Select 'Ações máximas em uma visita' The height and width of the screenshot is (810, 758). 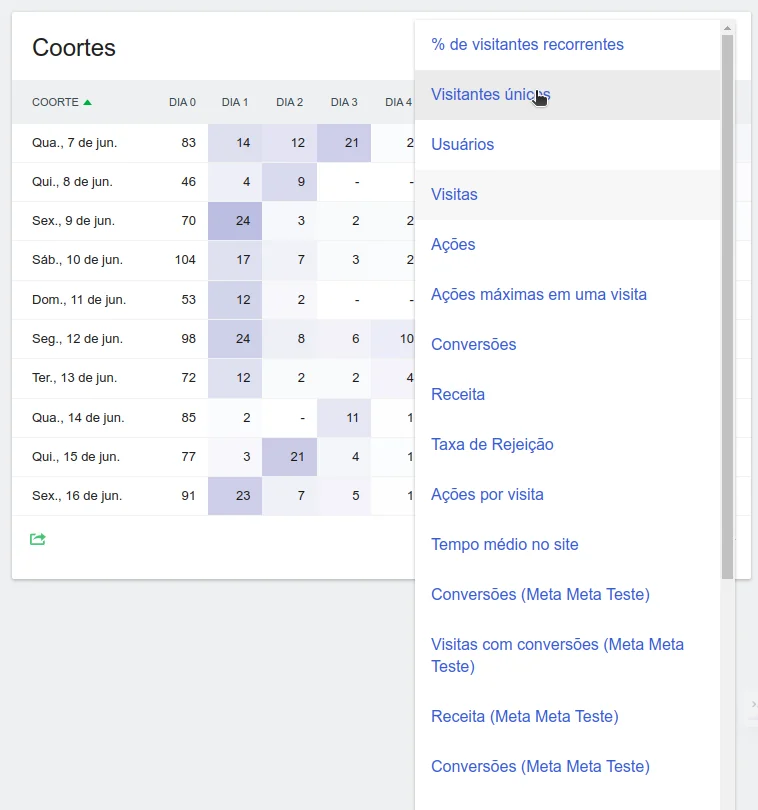coord(538,295)
